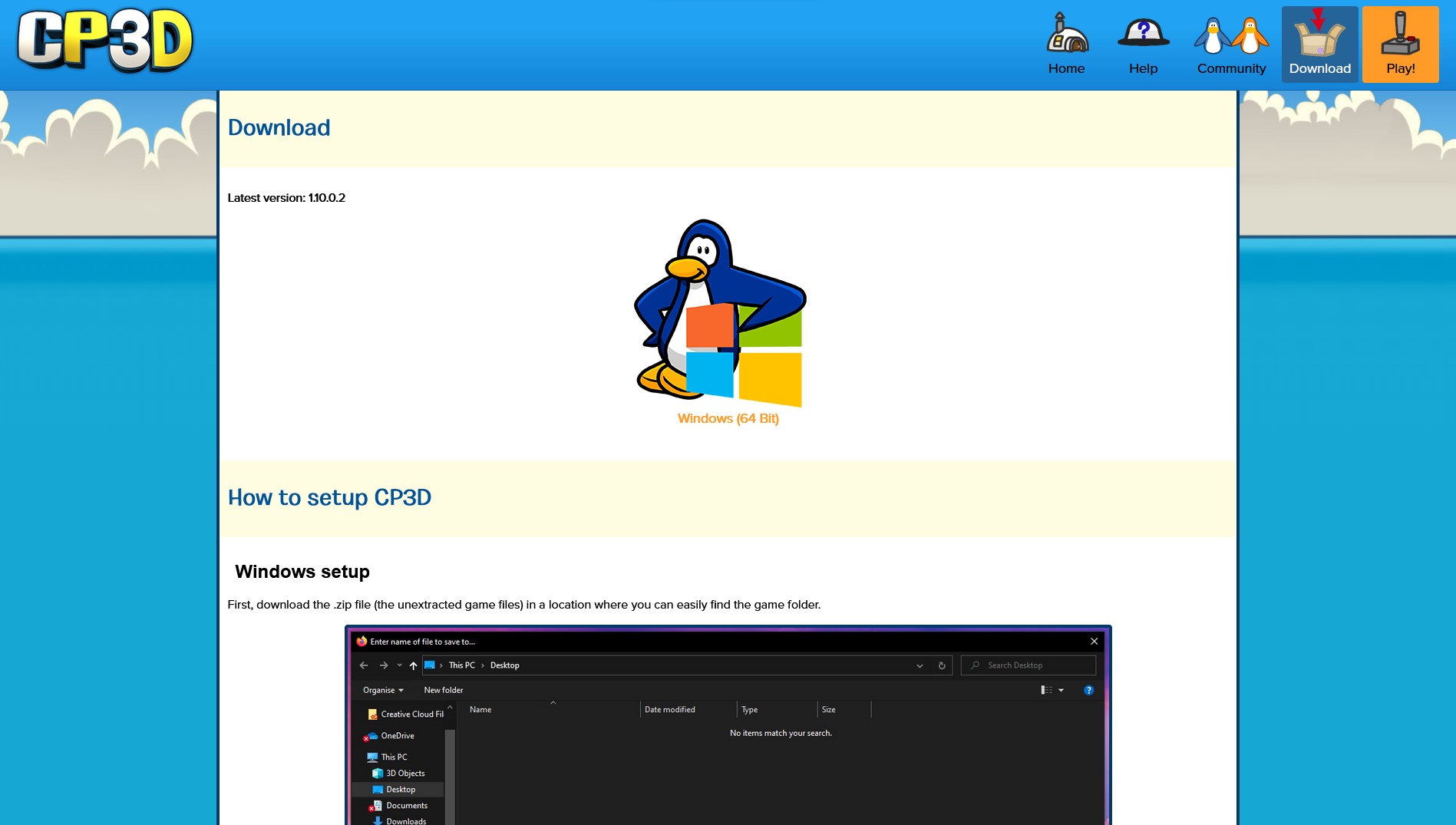Click the 'How to setup CP3D' heading

tap(329, 497)
